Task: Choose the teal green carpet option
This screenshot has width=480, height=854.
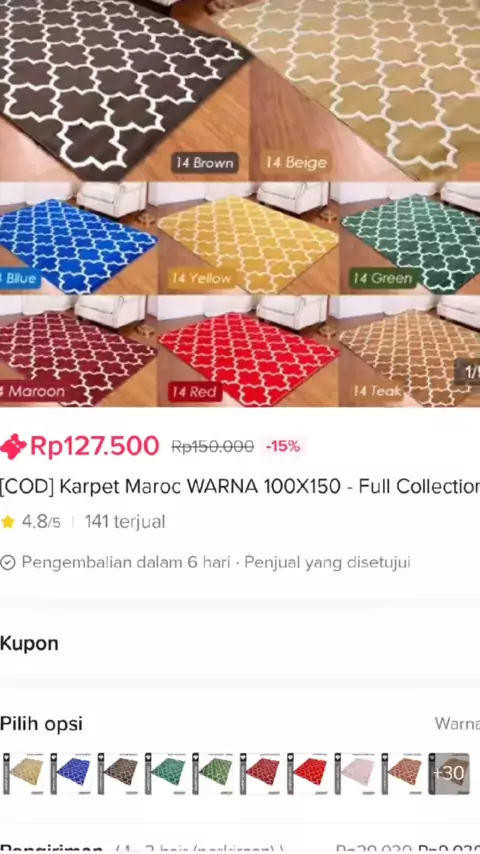Action: coord(165,773)
